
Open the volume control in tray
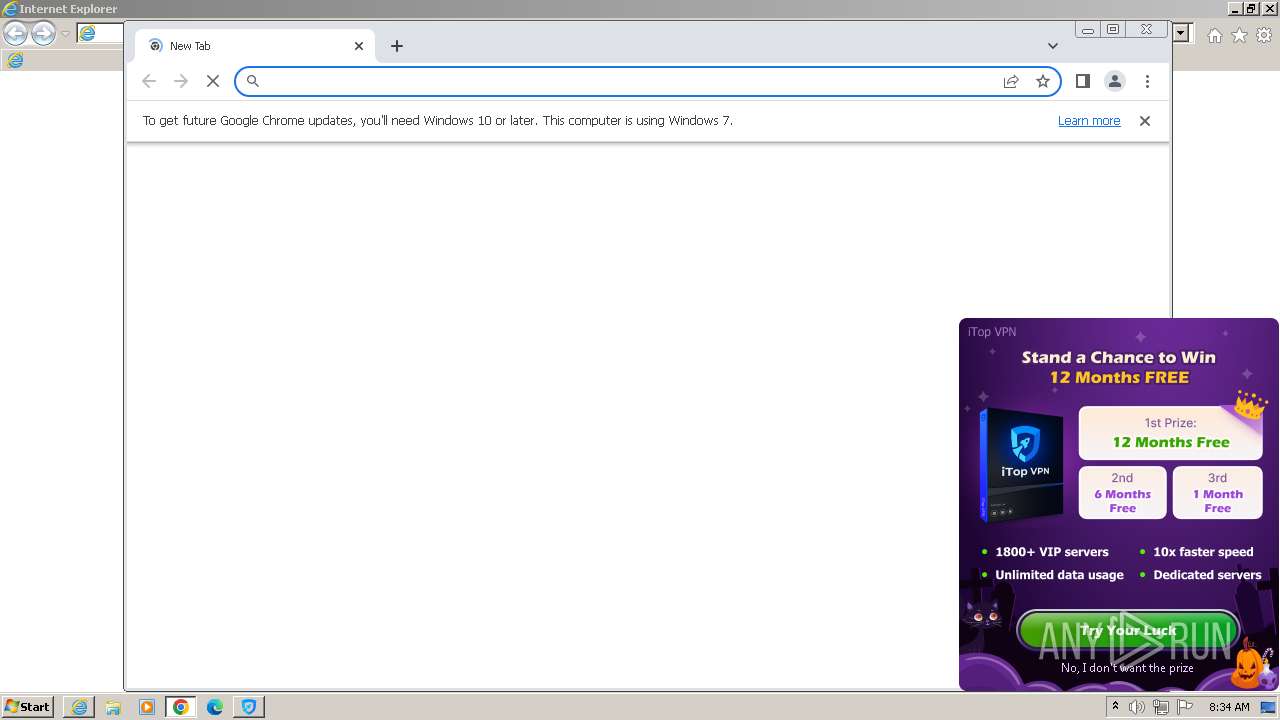[1137, 707]
